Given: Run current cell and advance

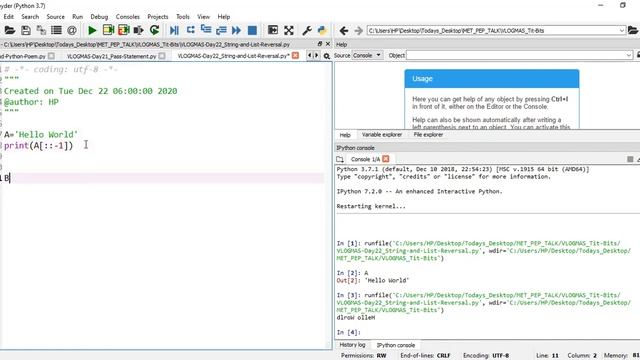Looking at the screenshot, I should tap(124, 30).
